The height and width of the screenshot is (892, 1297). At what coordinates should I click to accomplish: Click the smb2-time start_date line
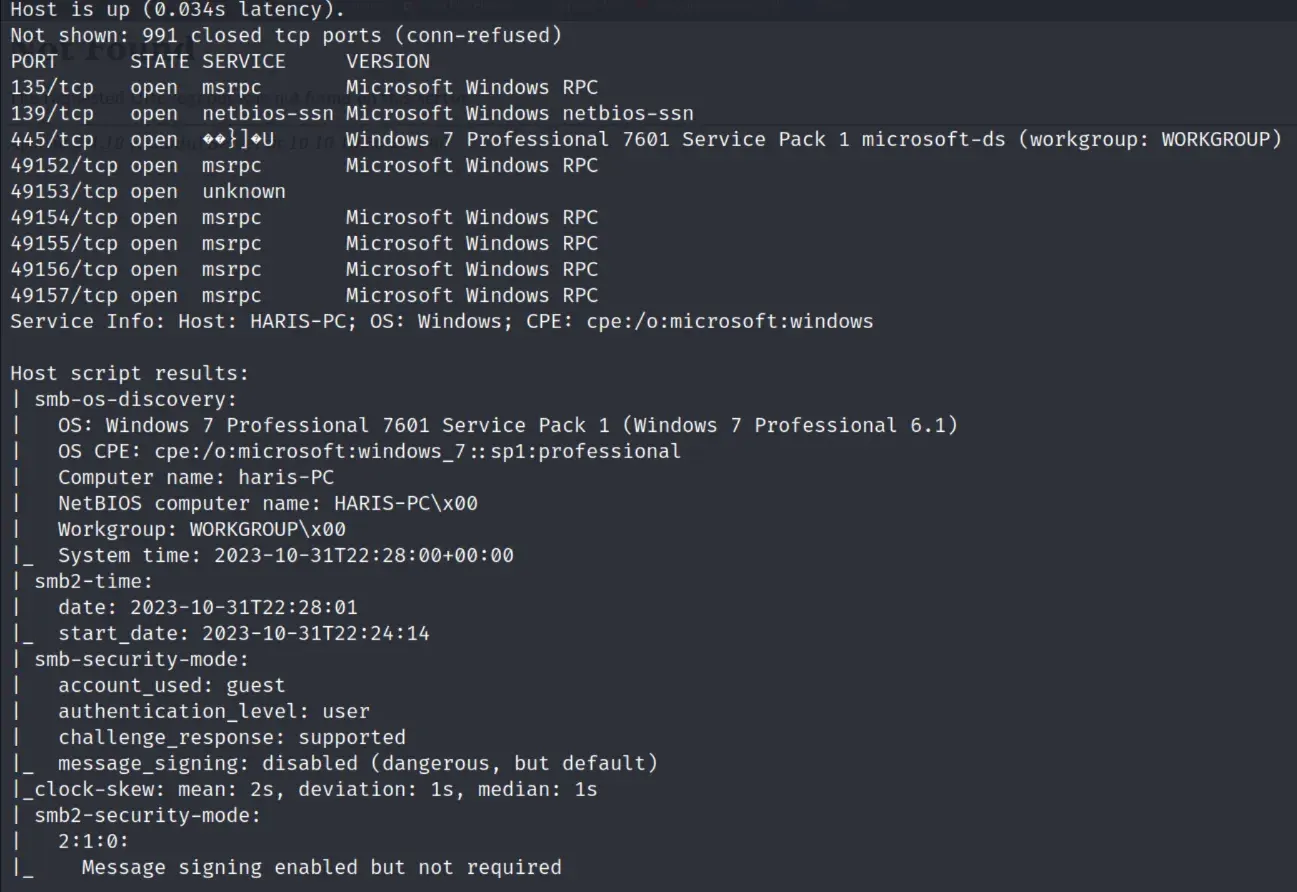[x=243, y=633]
